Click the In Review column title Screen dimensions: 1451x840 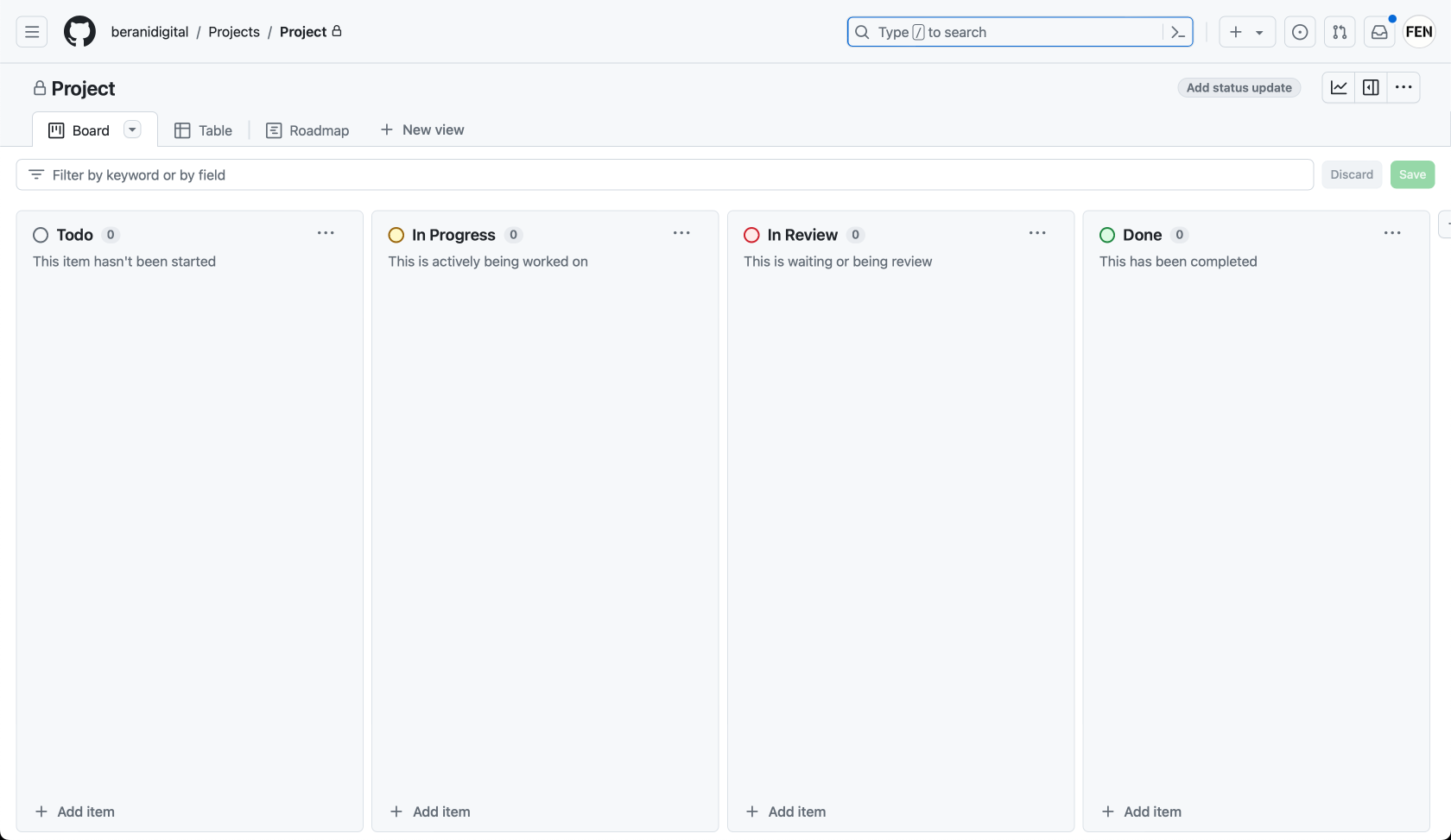click(x=802, y=235)
